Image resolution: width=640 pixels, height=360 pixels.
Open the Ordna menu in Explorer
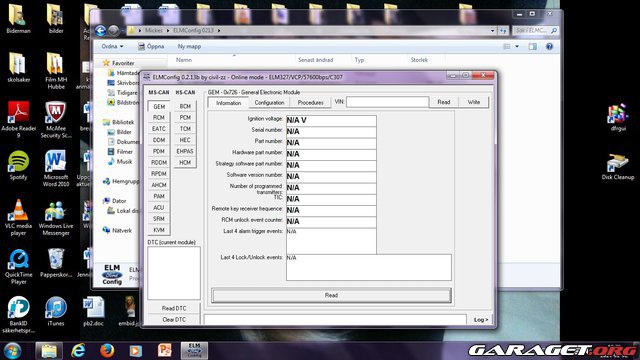112,47
